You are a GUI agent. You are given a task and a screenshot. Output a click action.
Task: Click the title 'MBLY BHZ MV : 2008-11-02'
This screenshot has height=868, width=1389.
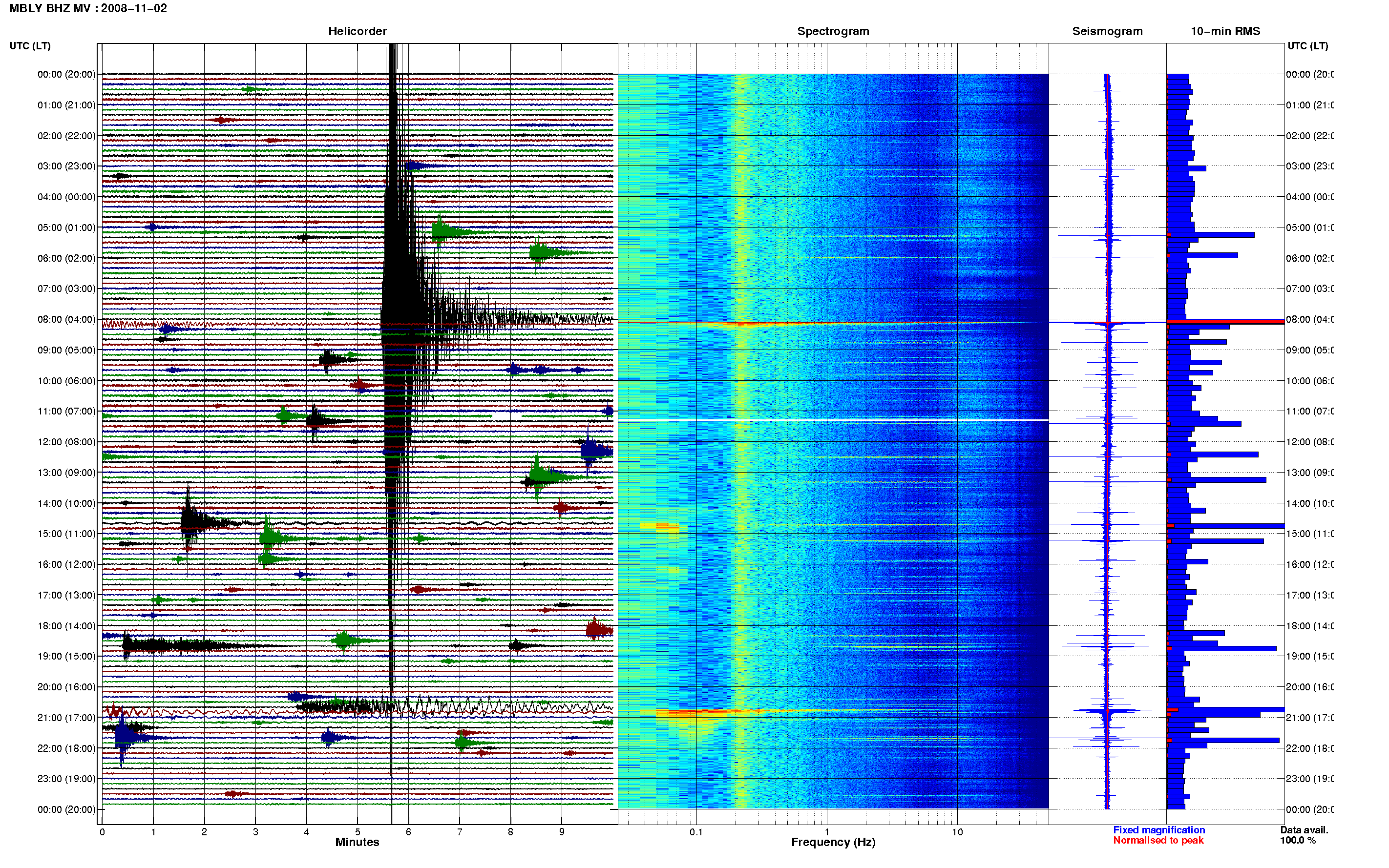[88, 8]
